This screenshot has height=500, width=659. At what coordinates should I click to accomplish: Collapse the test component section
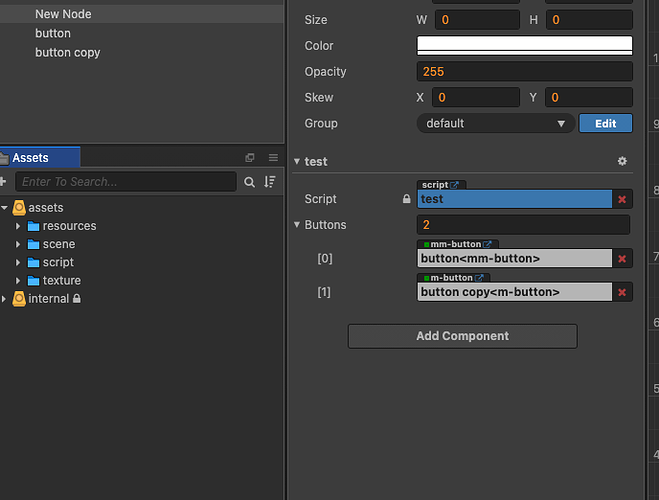pyautogui.click(x=297, y=161)
